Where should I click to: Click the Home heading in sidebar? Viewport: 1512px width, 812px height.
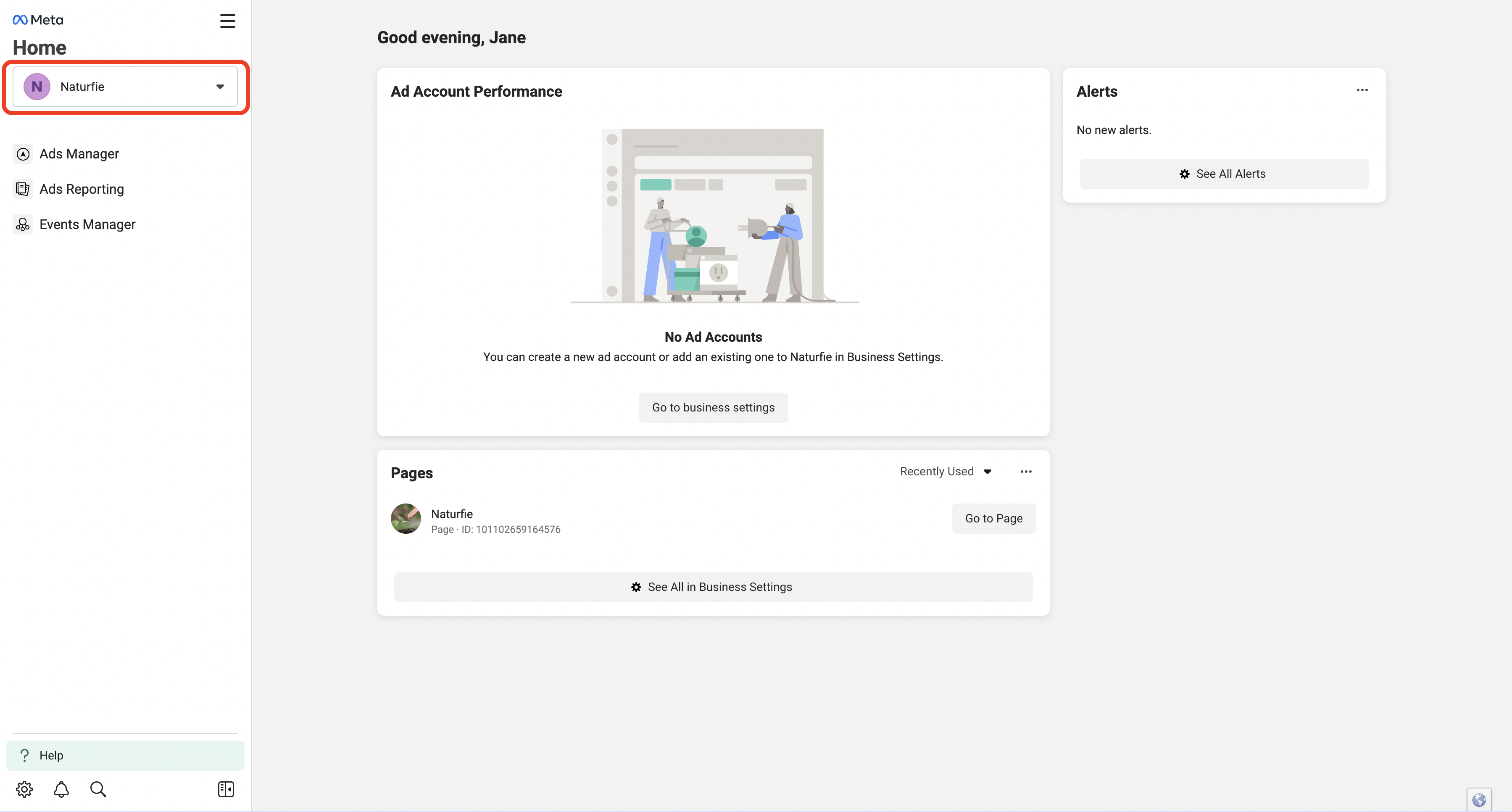tap(40, 47)
